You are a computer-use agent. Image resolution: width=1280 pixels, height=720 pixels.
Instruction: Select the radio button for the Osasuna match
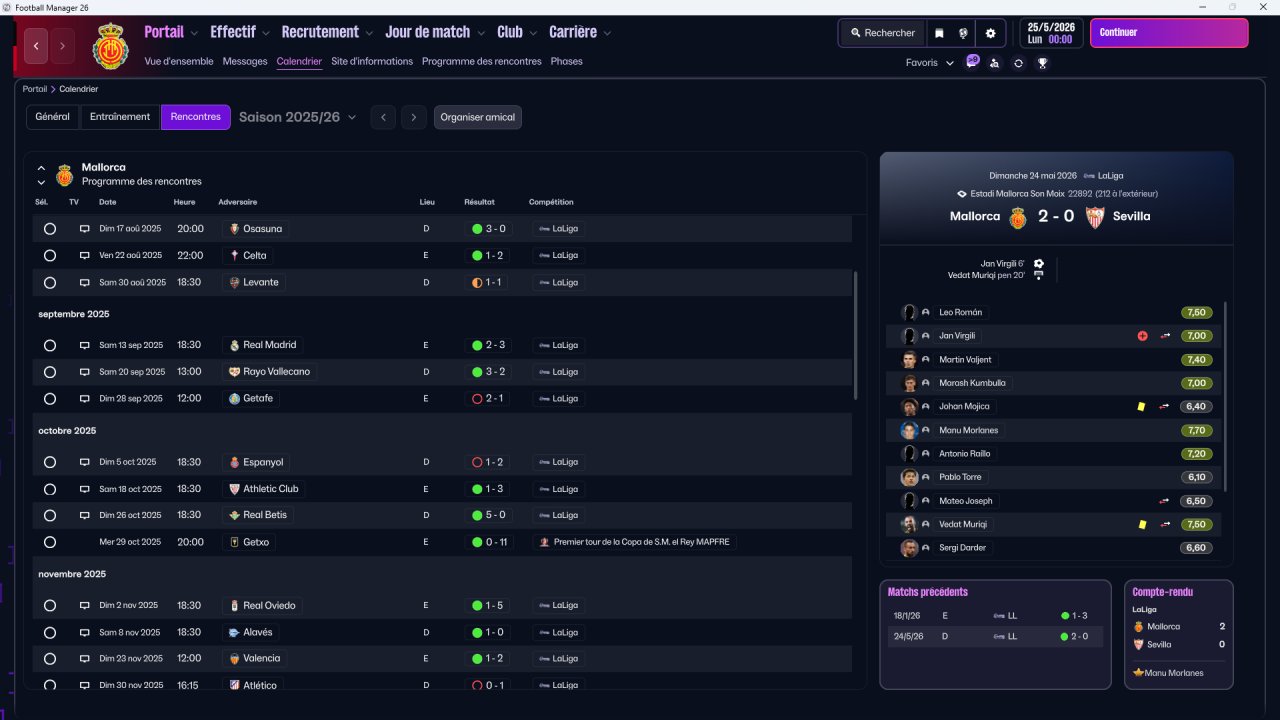click(x=50, y=229)
